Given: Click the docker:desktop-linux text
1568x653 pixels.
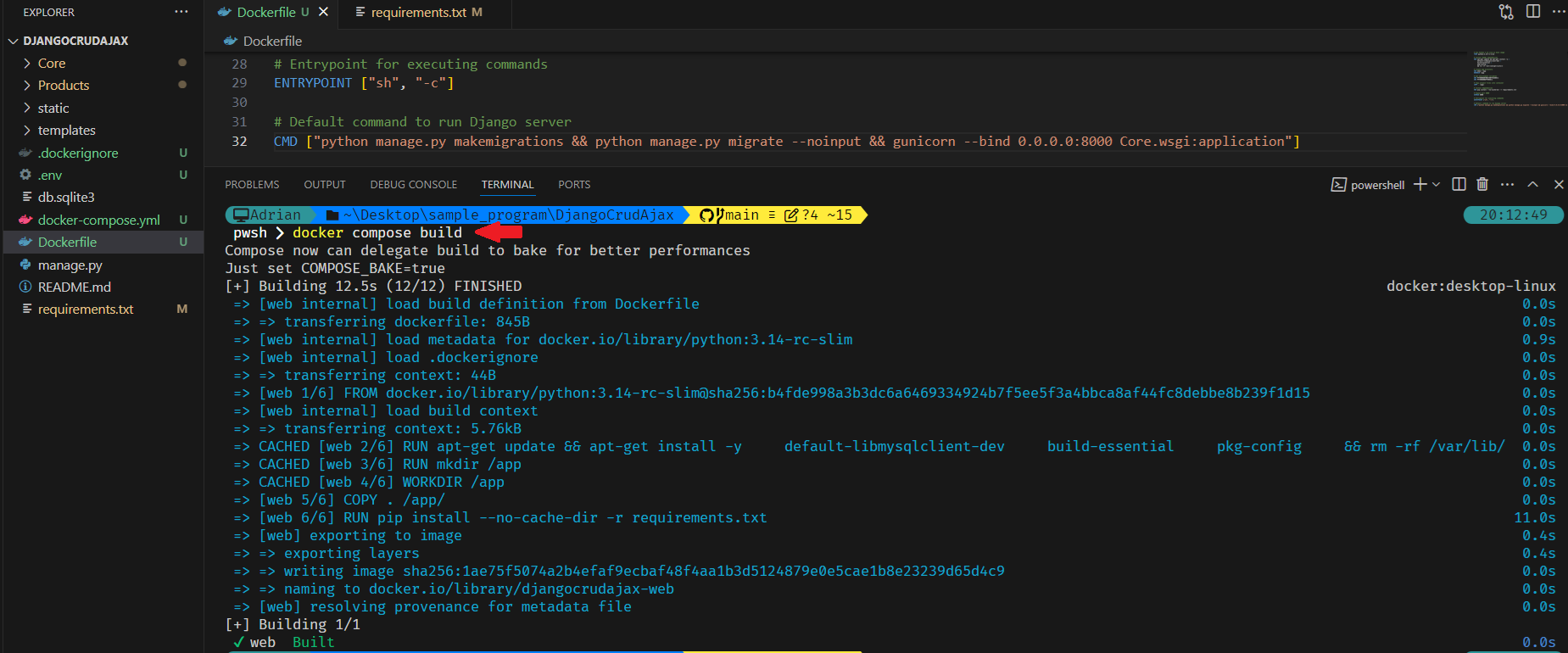Looking at the screenshot, I should 1471,286.
